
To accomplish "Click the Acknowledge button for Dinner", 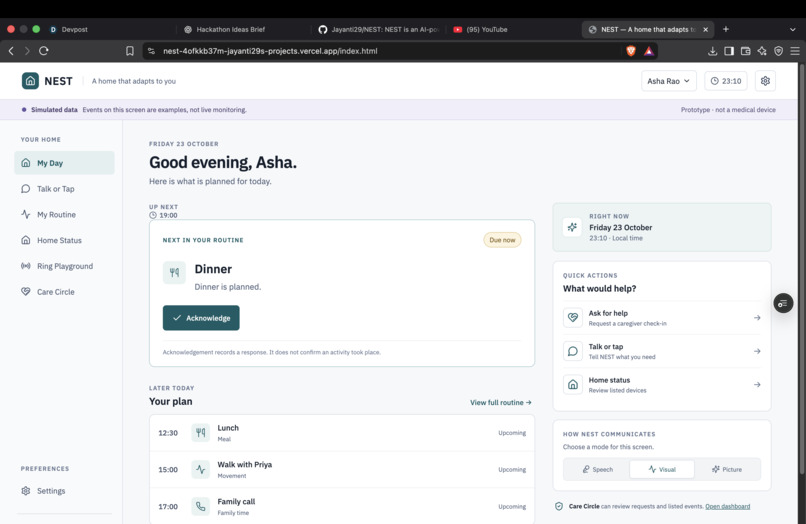I will (201, 318).
